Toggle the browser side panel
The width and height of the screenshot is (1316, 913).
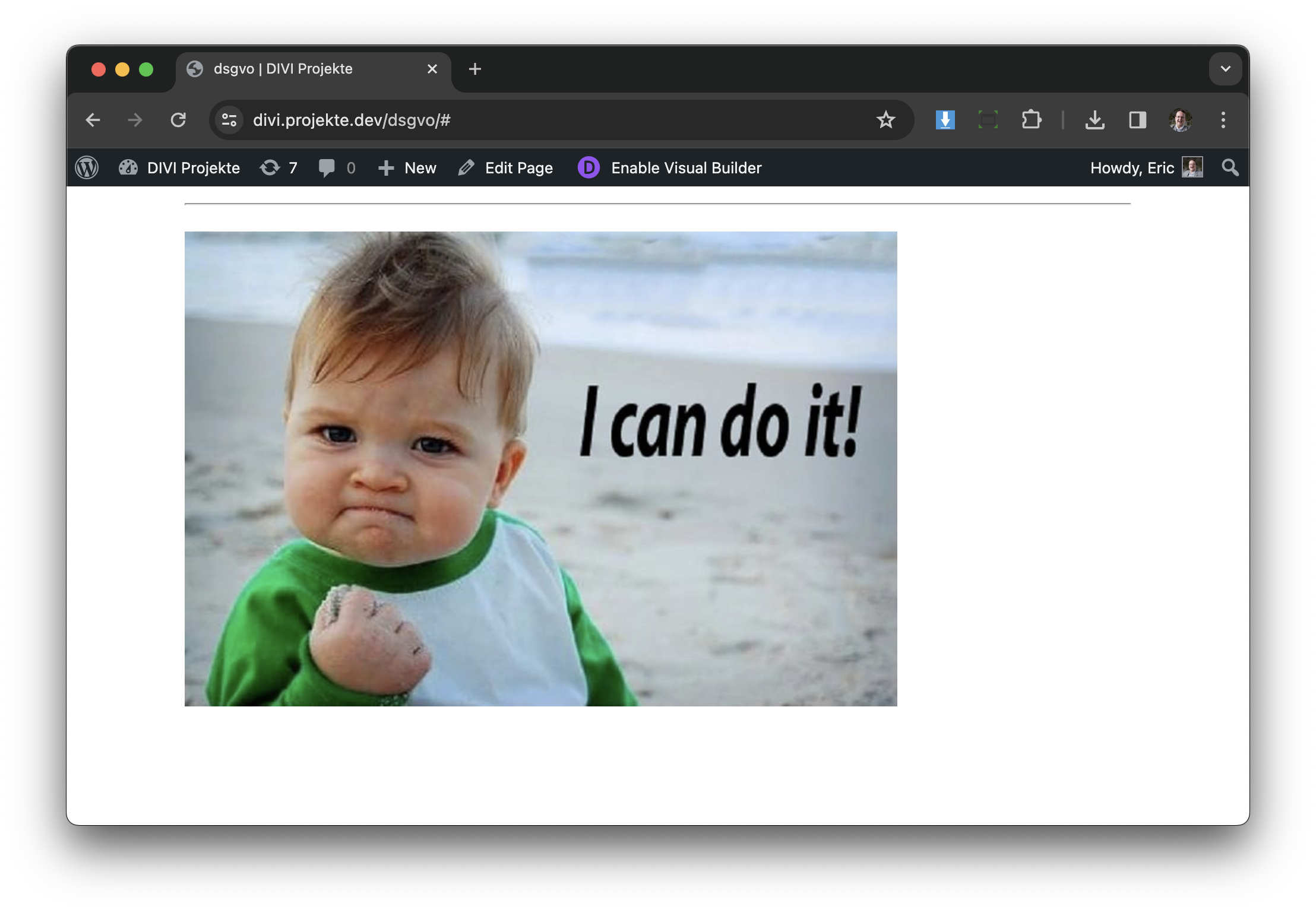1137,120
